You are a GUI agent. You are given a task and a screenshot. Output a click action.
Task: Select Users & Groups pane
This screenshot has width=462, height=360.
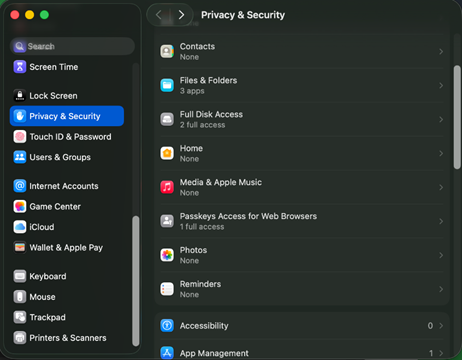(67, 157)
